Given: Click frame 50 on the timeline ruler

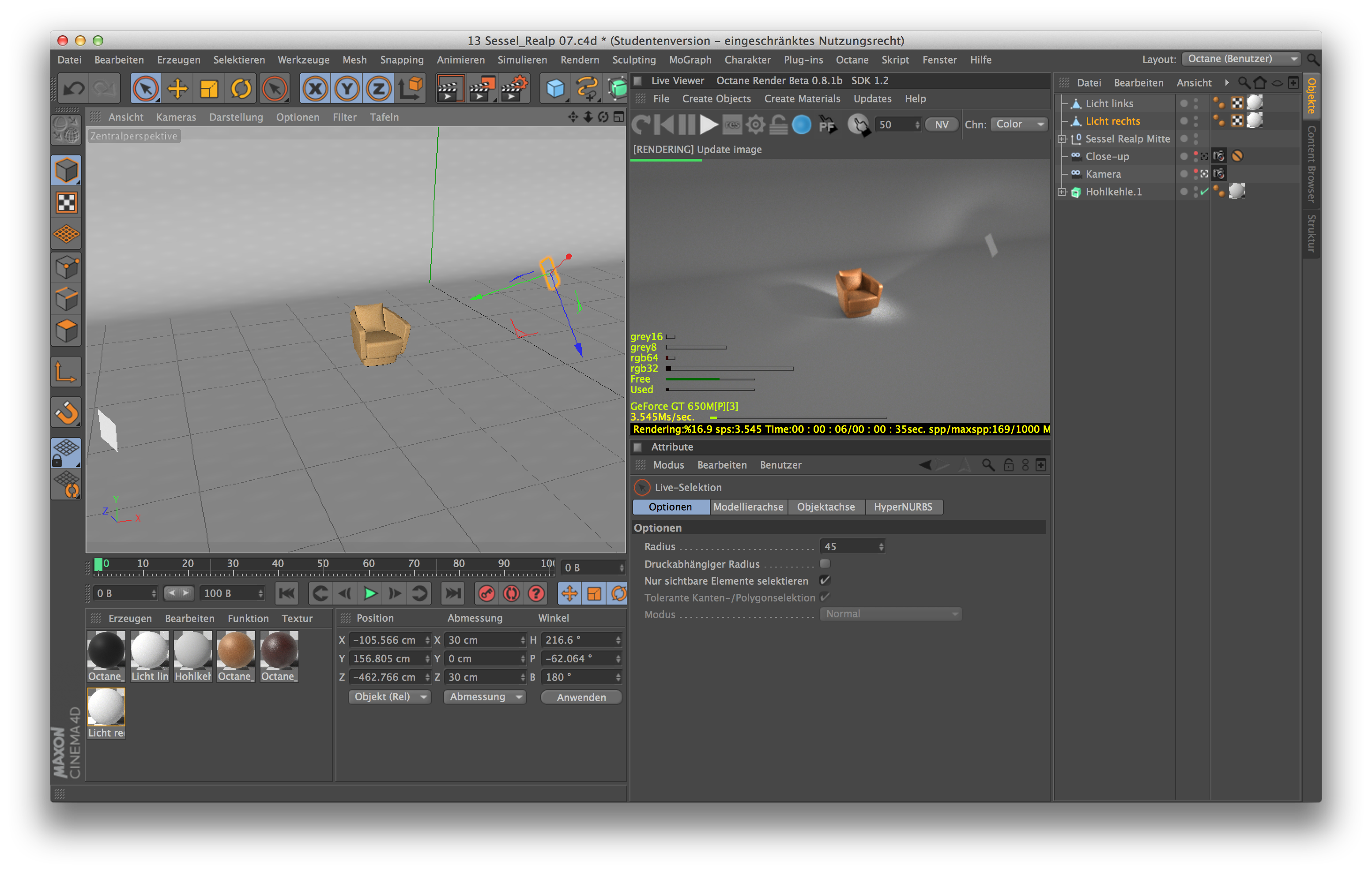Looking at the screenshot, I should [x=323, y=564].
